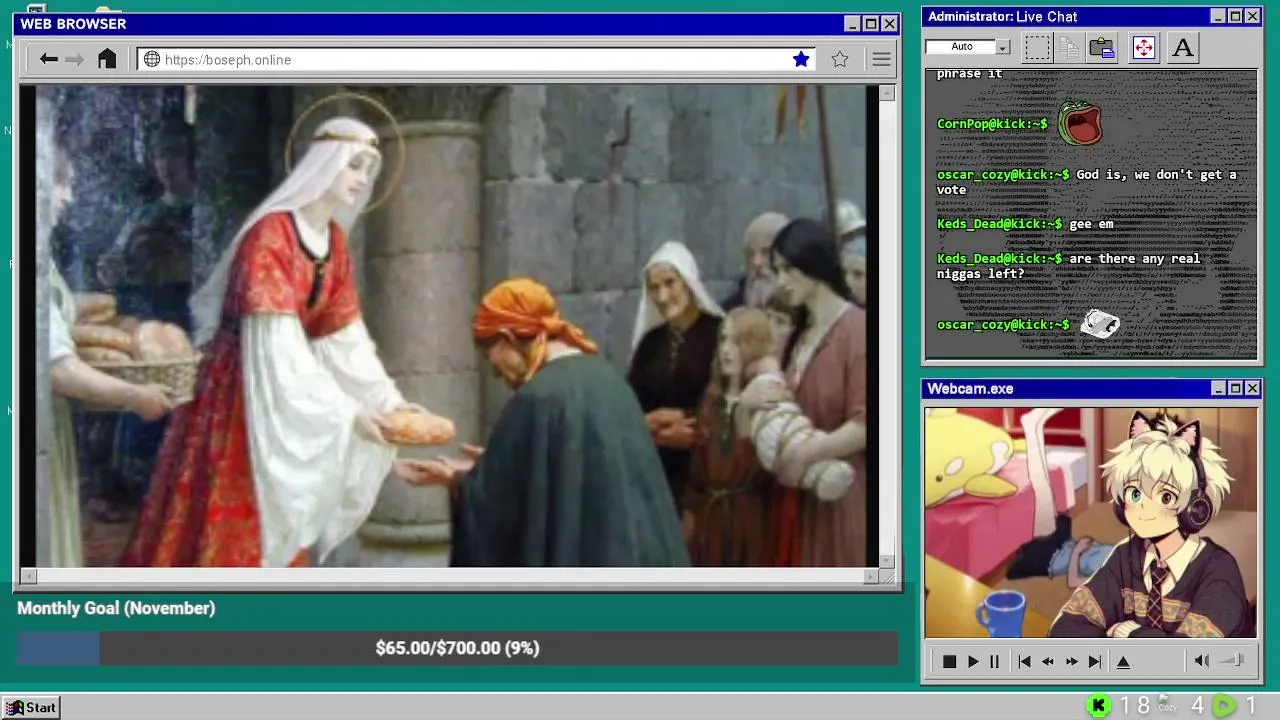
Task: Go forward with the browser forward arrow
Action: [74, 59]
